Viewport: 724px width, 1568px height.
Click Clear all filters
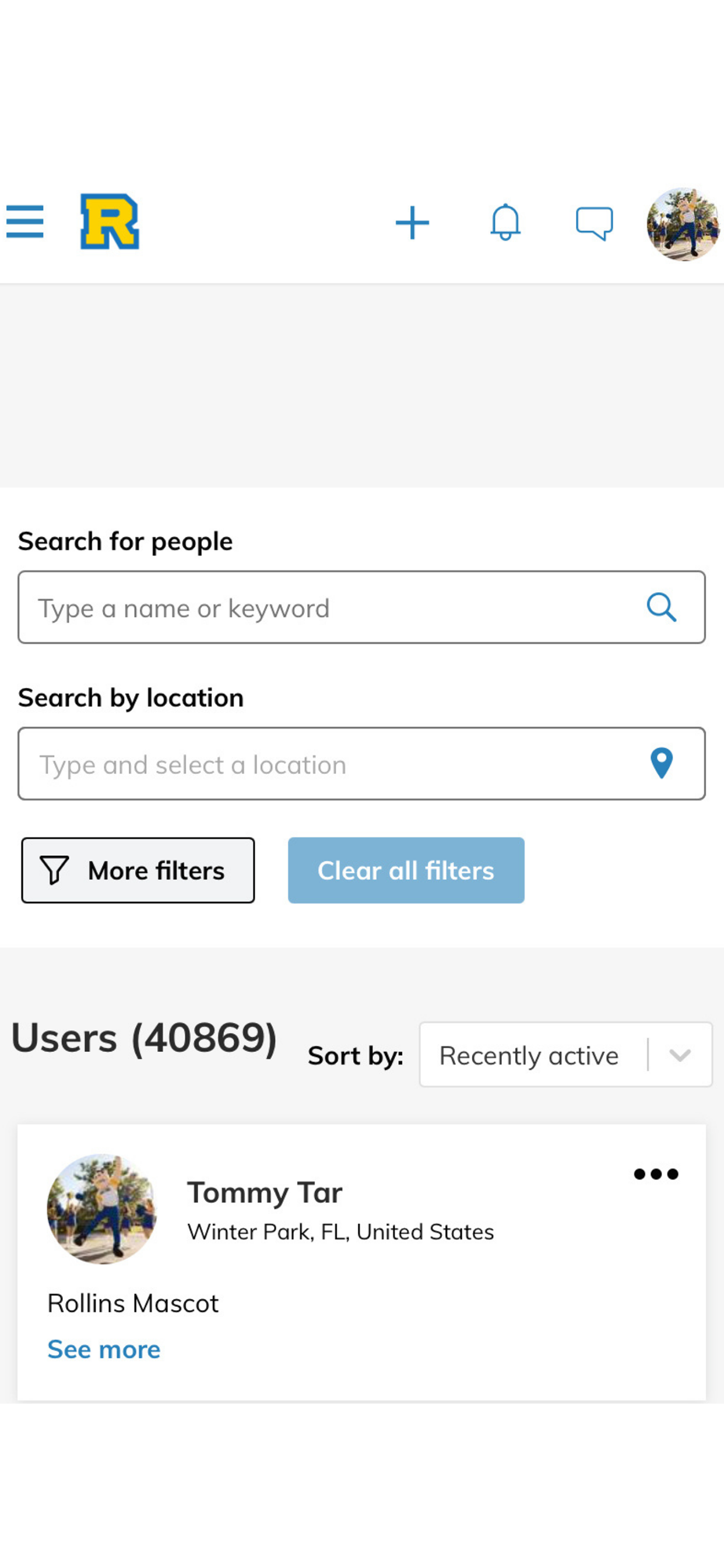pos(406,870)
